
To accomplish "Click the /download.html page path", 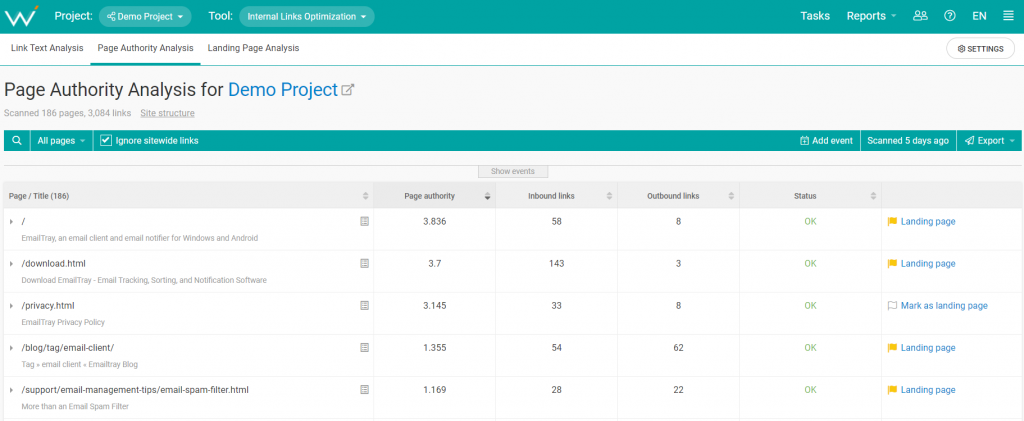I will [x=54, y=264].
